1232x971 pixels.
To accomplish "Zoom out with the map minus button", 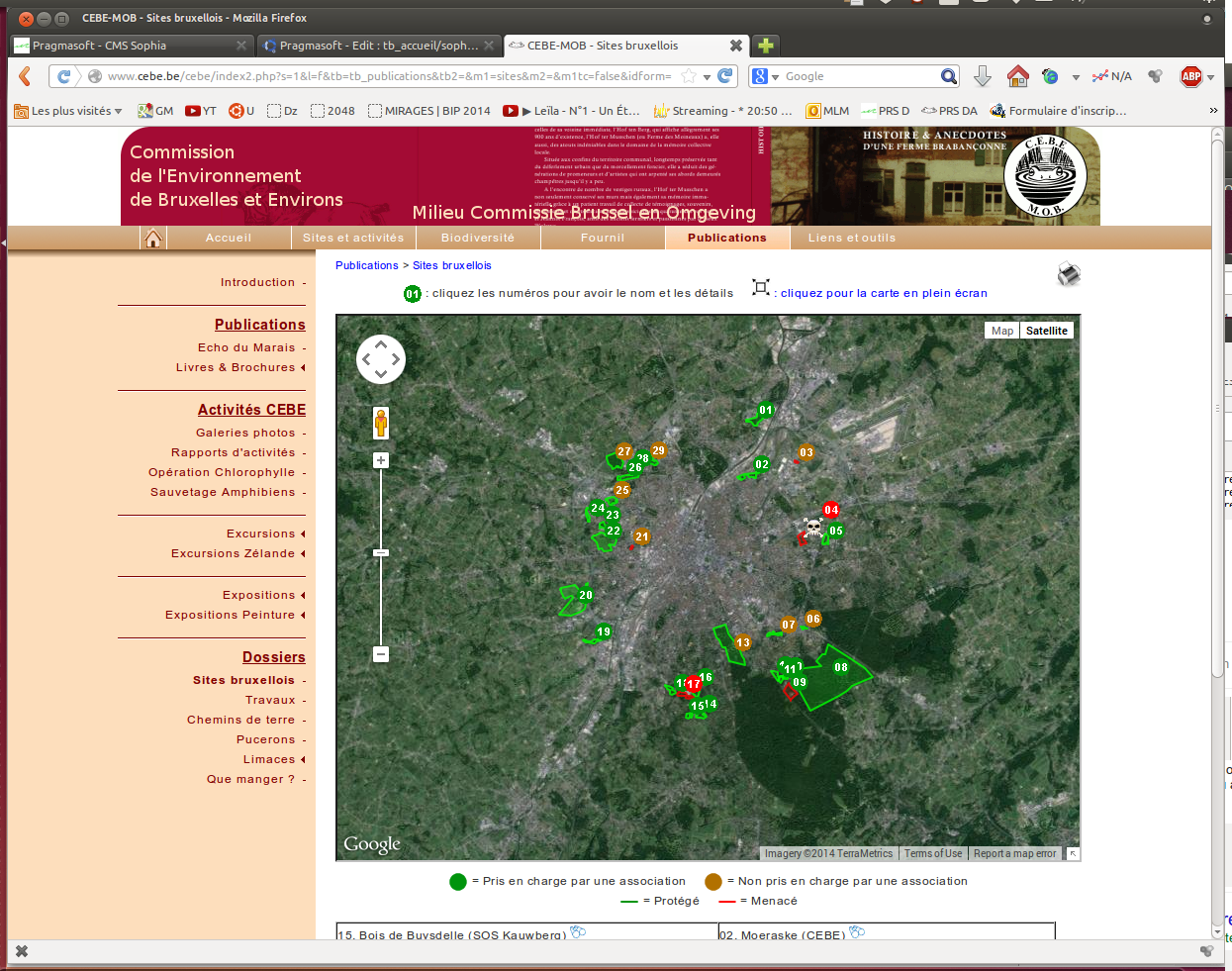I will [x=381, y=654].
